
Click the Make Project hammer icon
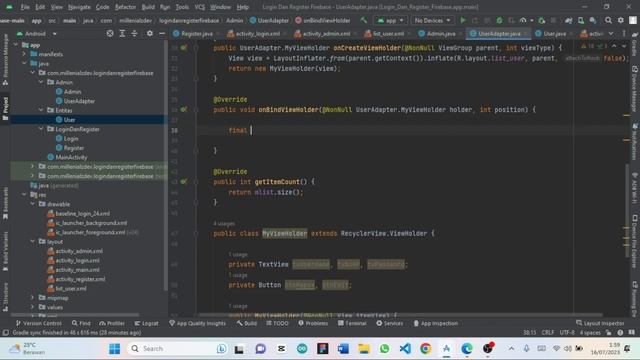pos(363,20)
